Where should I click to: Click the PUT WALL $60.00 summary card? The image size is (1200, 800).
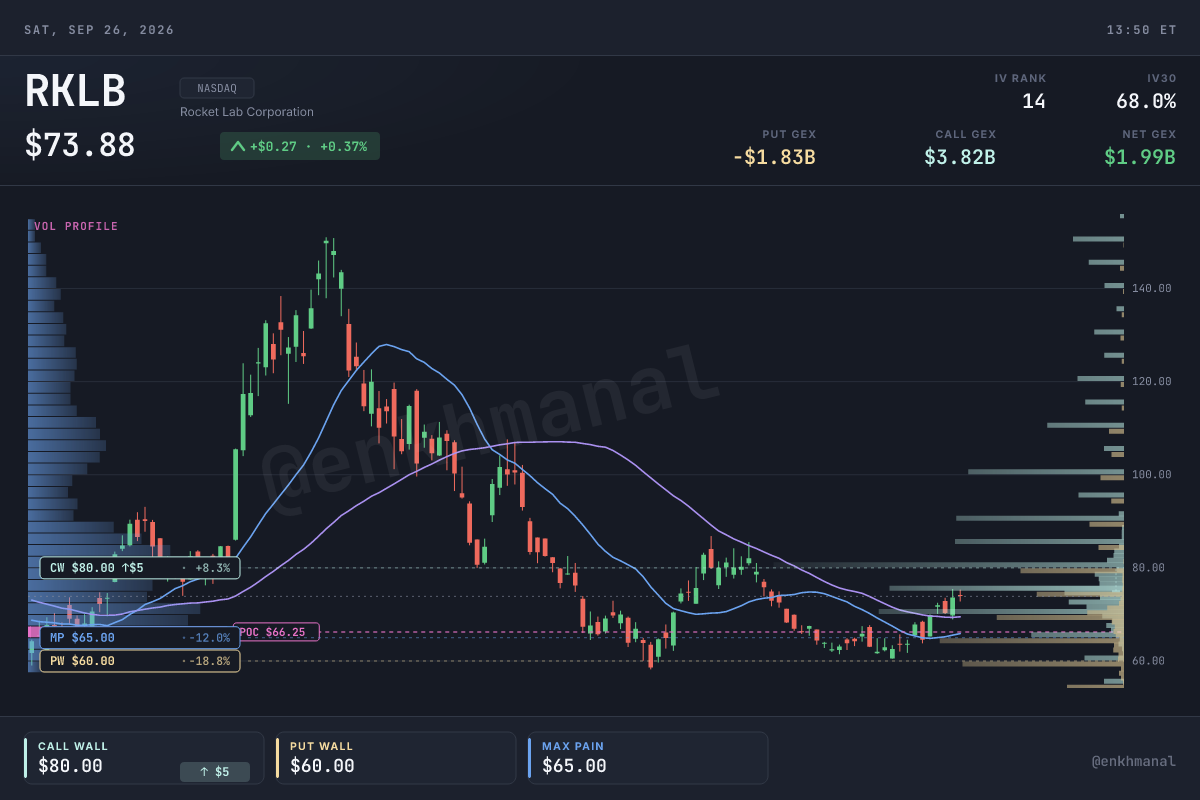point(396,758)
